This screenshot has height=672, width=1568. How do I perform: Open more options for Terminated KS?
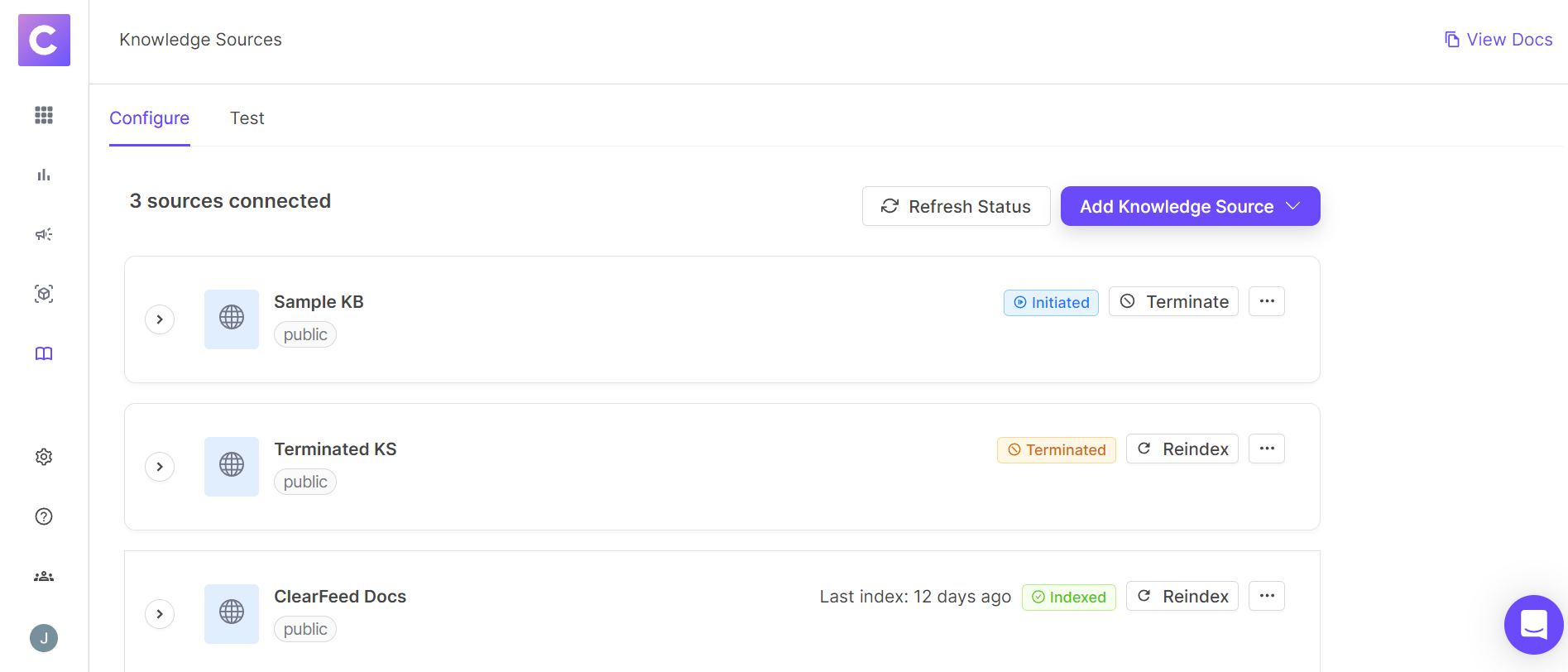[1266, 449]
